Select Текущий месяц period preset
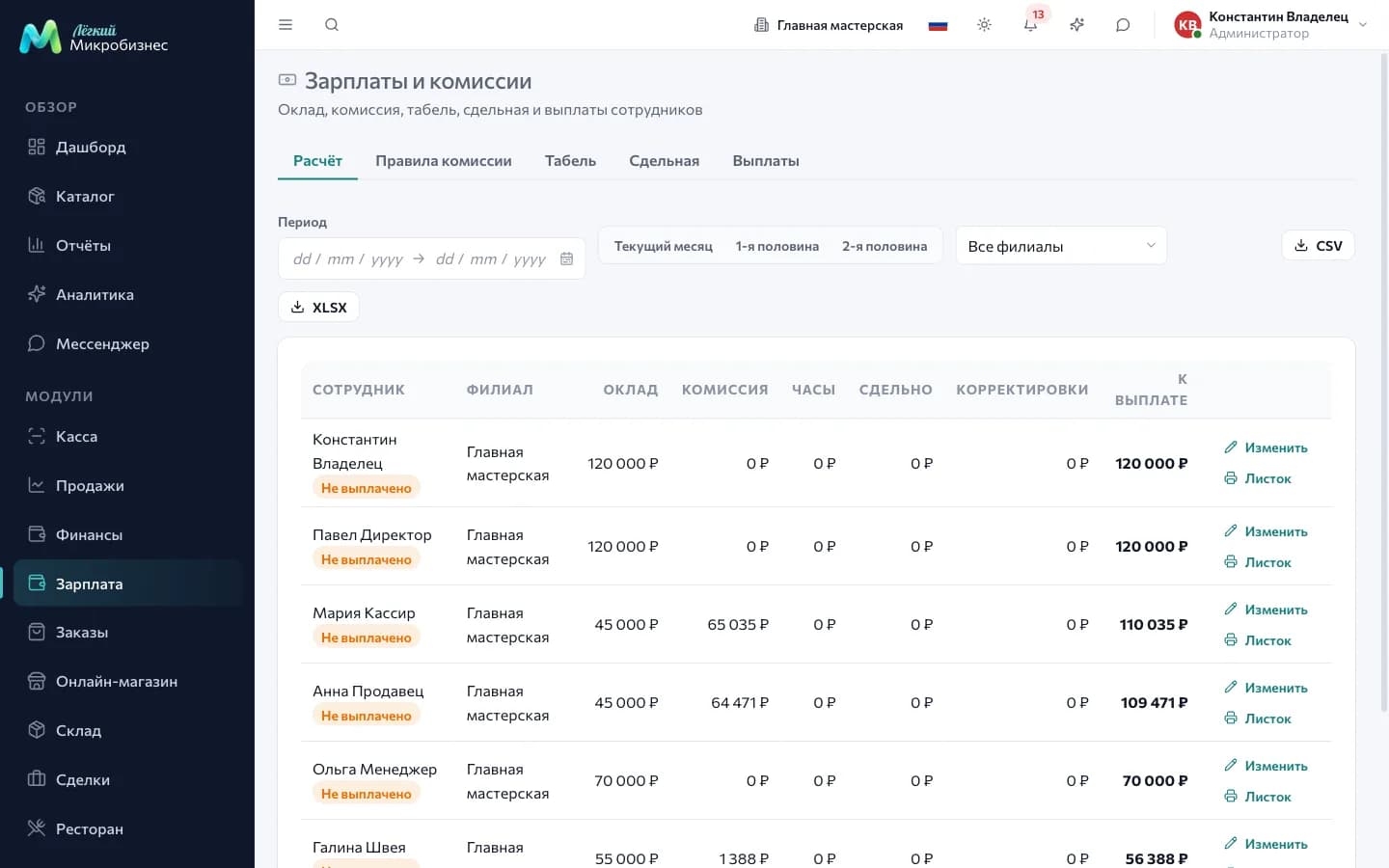Viewport: 1389px width, 868px height. [x=664, y=246]
